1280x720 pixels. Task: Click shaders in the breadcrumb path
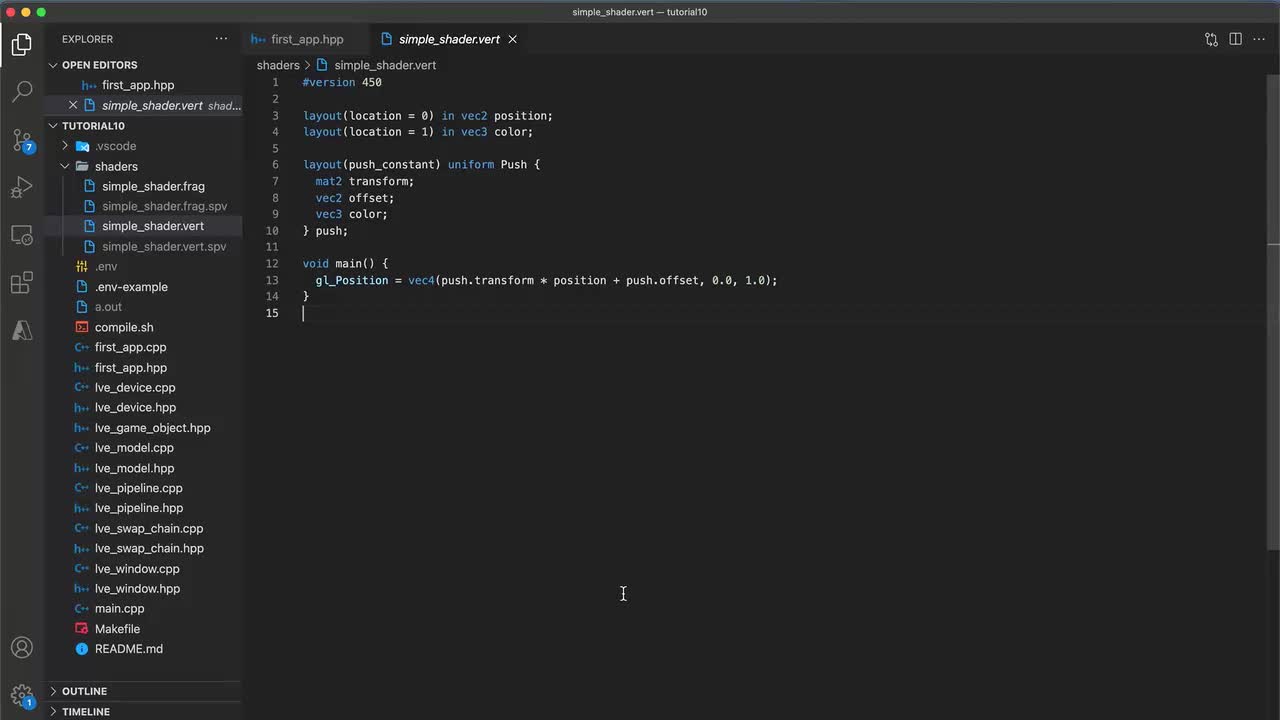click(x=278, y=65)
